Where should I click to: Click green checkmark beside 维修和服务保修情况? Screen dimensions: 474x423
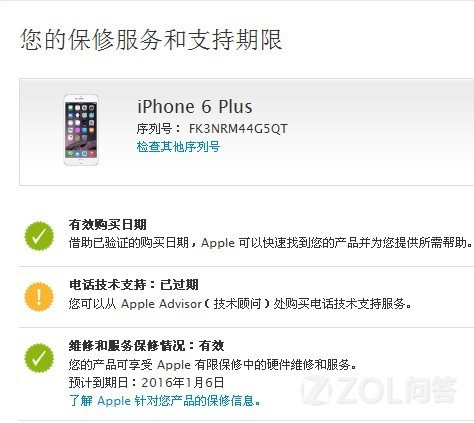click(x=39, y=358)
